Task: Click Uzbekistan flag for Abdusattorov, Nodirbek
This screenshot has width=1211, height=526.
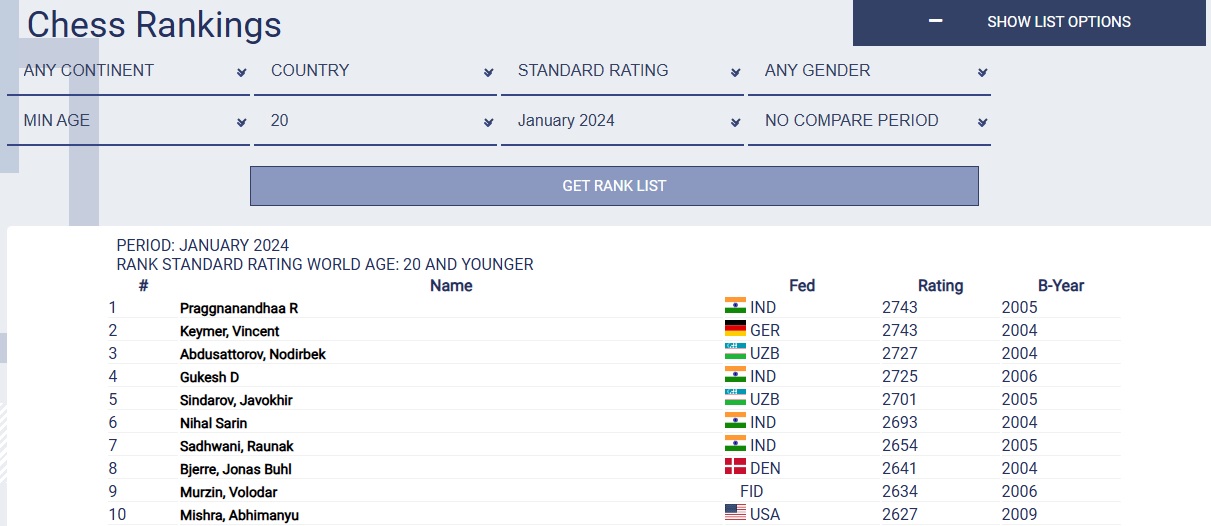Action: [735, 352]
